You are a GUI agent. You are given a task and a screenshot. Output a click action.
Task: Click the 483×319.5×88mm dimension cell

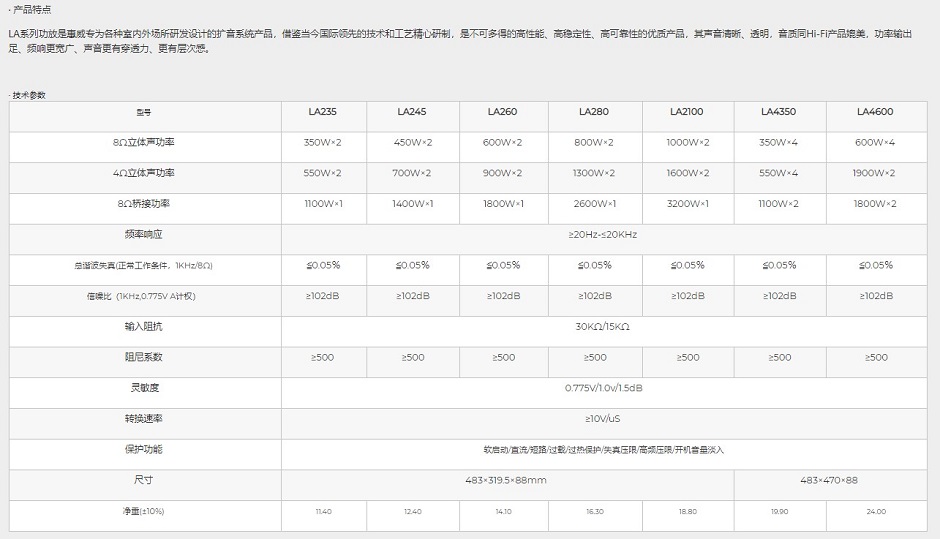(509, 480)
